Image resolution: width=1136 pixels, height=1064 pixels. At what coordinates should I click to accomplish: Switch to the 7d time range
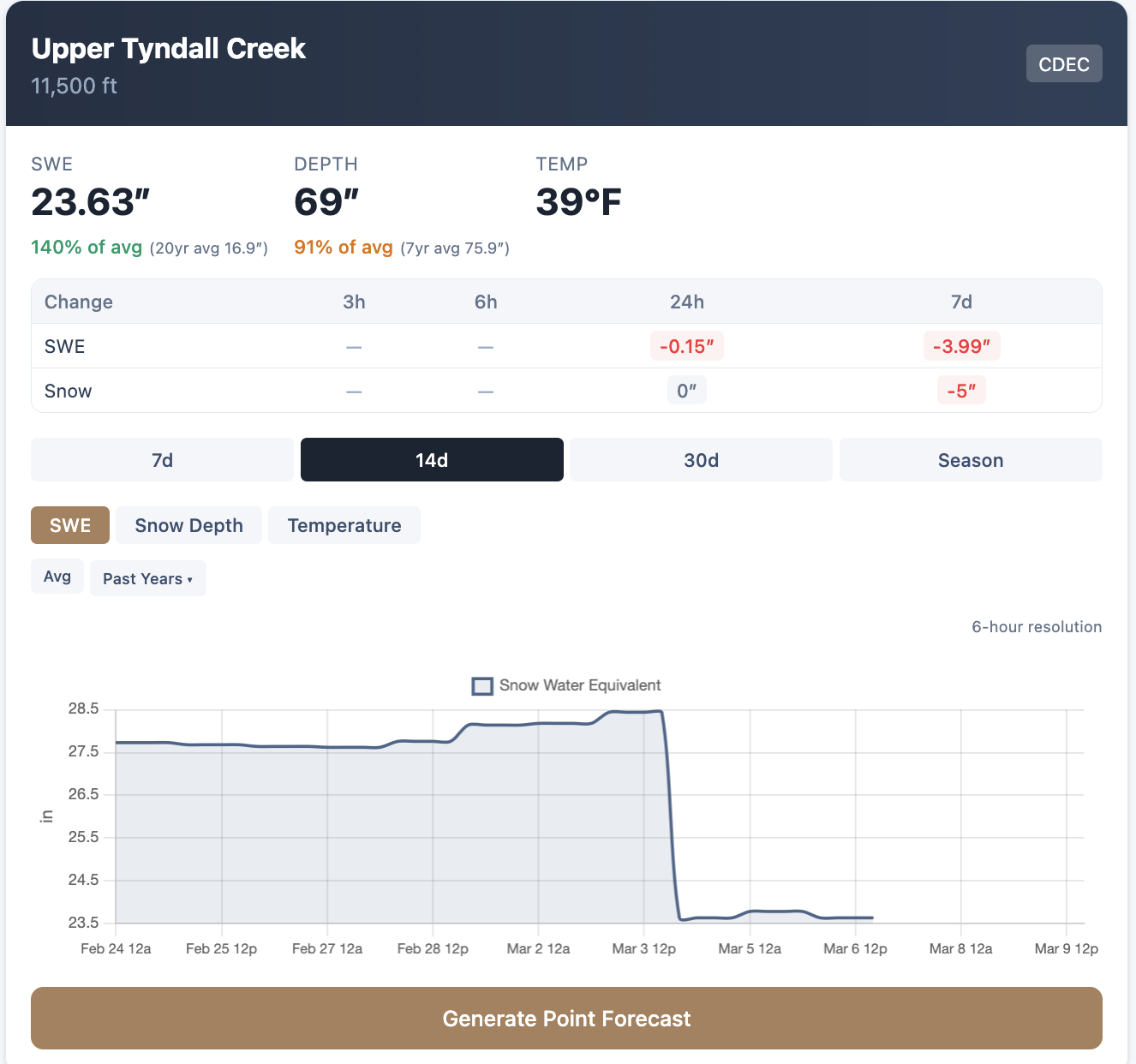161,459
